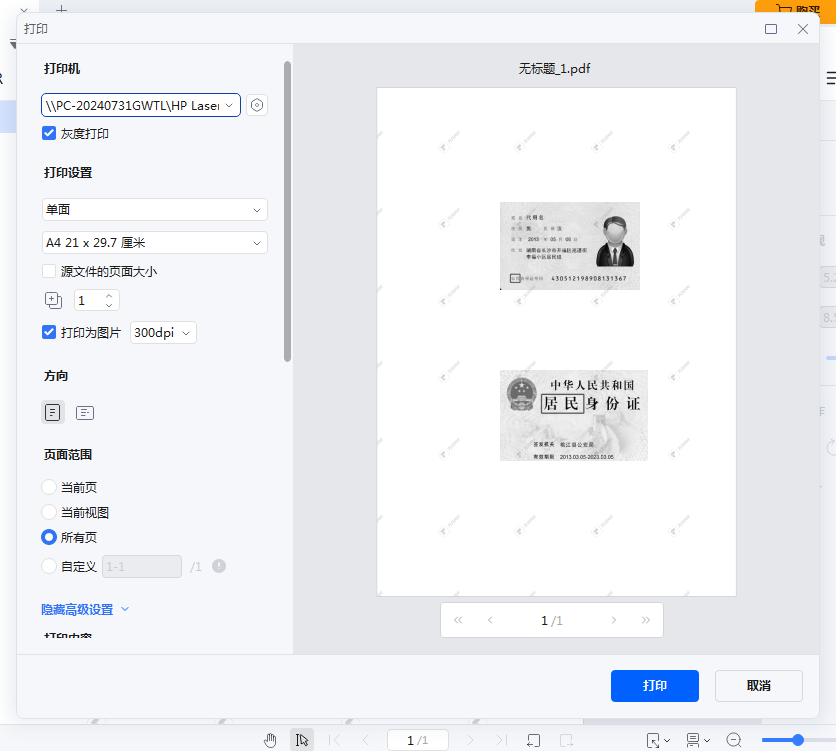Select landscape orientation under 方向
The width and height of the screenshot is (836, 751).
point(85,411)
